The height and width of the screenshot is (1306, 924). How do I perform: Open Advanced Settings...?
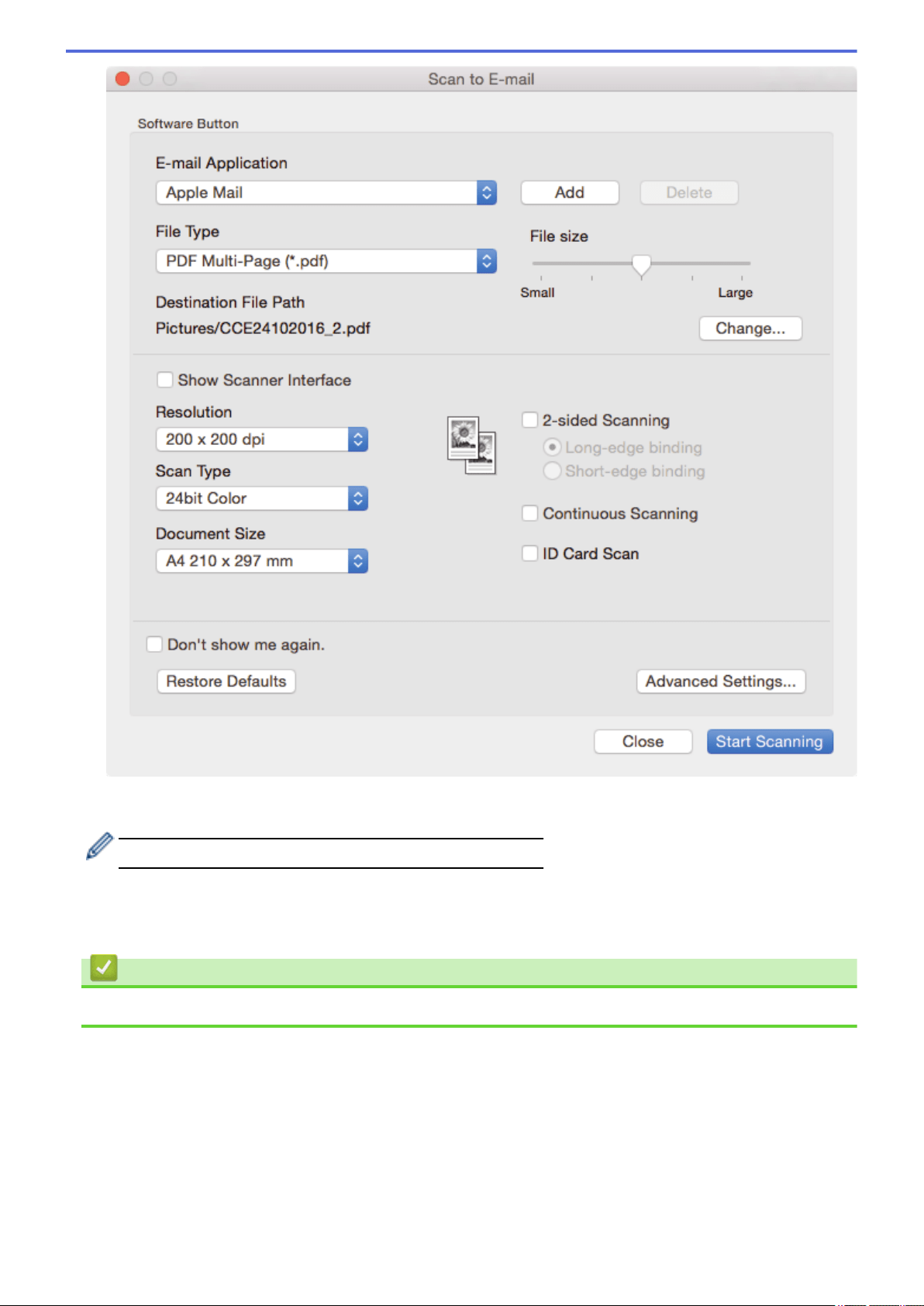coord(721,681)
